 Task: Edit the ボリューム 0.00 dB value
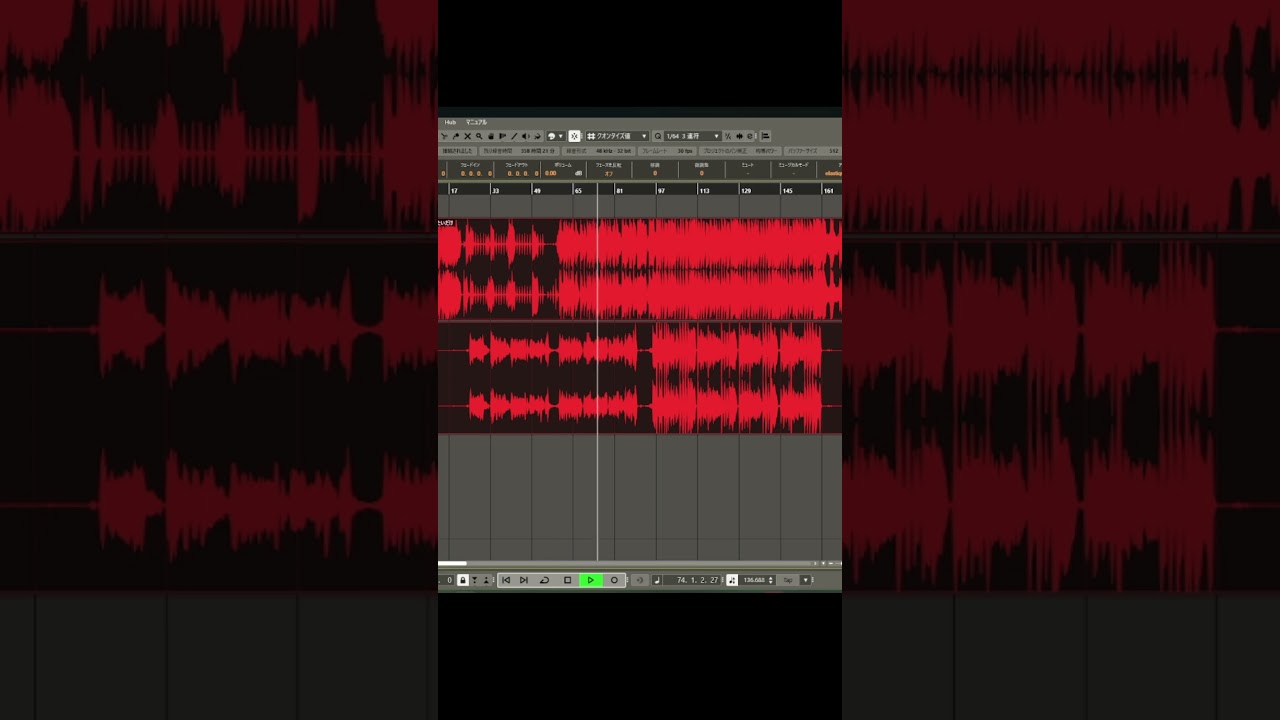click(x=550, y=173)
